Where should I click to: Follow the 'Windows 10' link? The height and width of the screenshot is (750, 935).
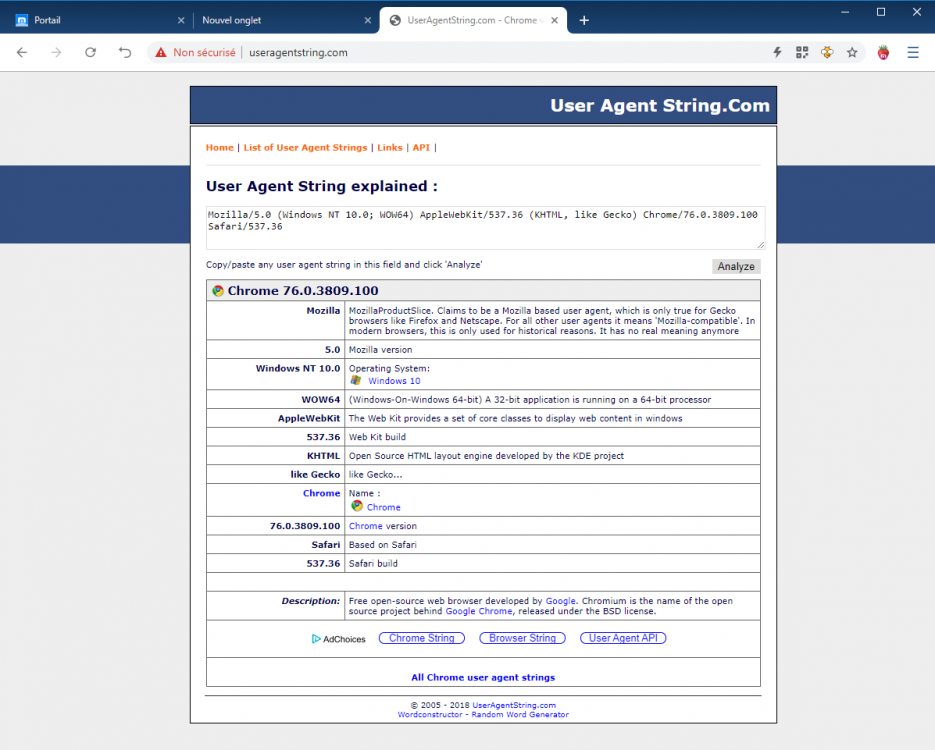392,381
